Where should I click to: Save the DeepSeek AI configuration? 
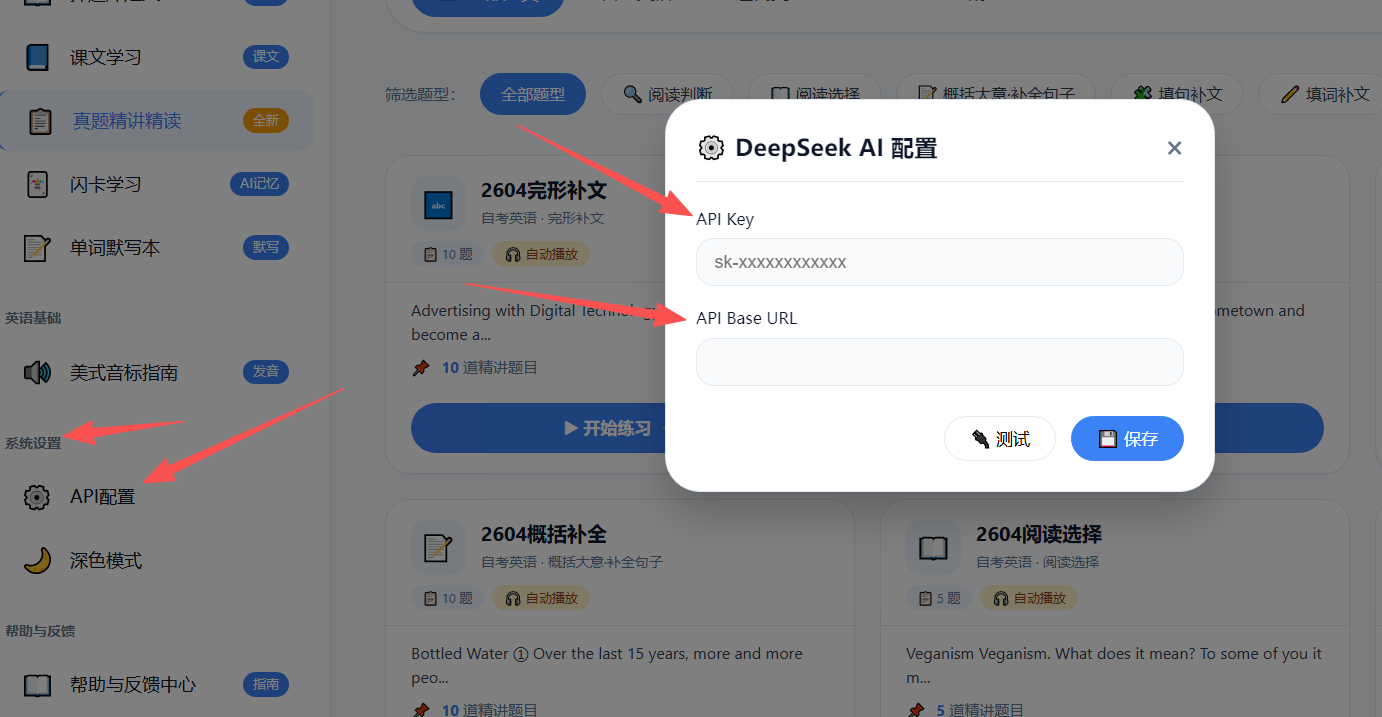point(1127,439)
